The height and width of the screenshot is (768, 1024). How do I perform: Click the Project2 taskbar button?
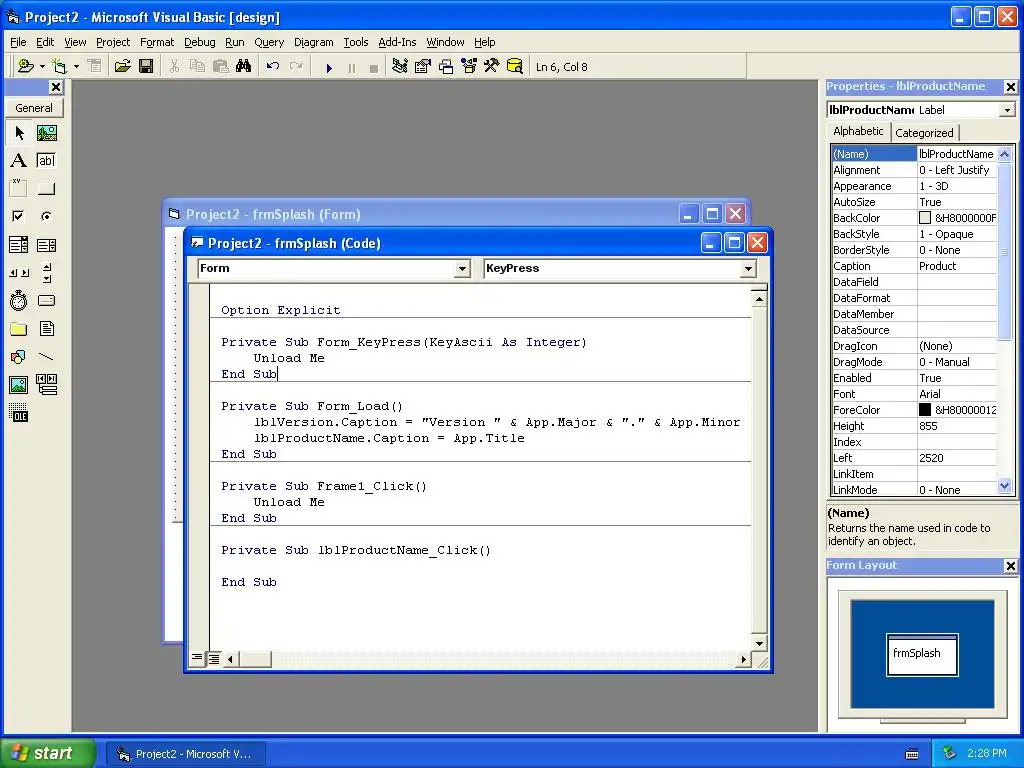click(185, 754)
